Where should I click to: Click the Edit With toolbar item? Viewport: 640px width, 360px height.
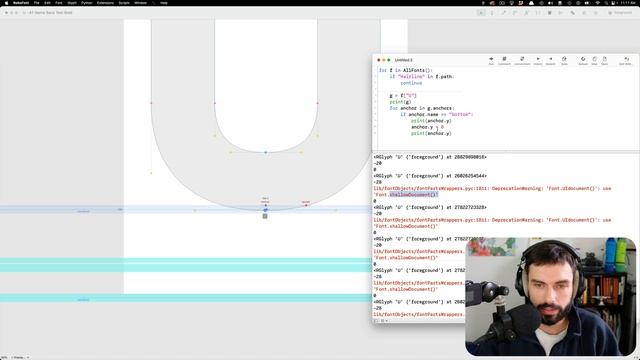(626, 61)
